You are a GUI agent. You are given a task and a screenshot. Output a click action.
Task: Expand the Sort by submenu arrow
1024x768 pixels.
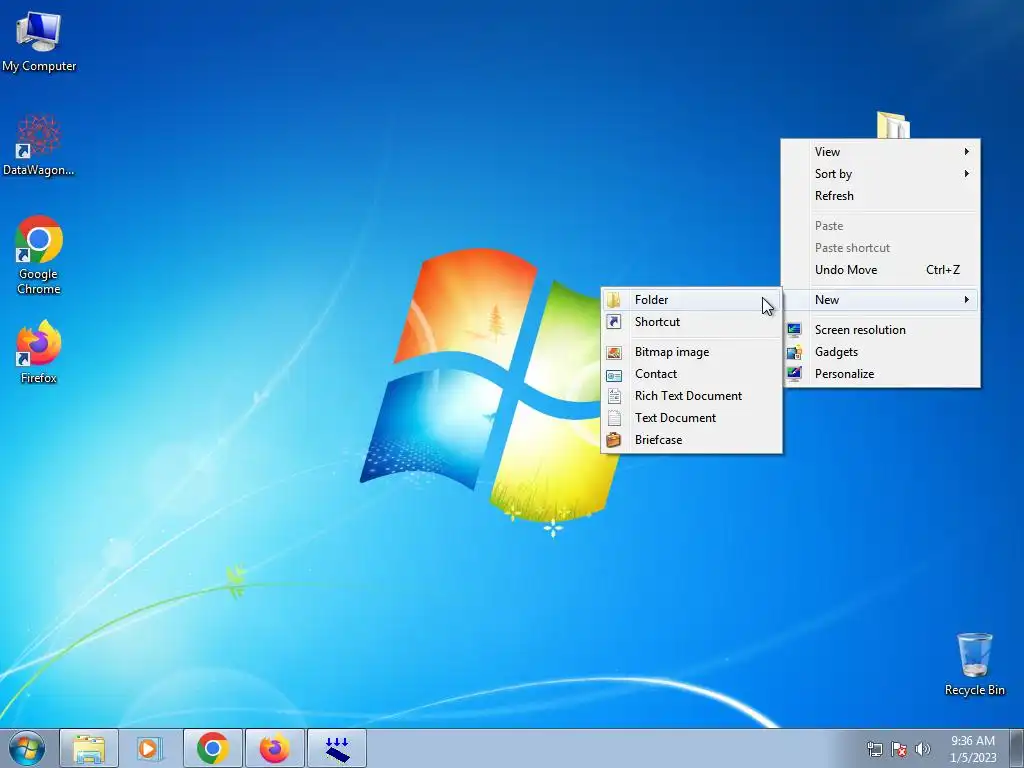pos(967,174)
